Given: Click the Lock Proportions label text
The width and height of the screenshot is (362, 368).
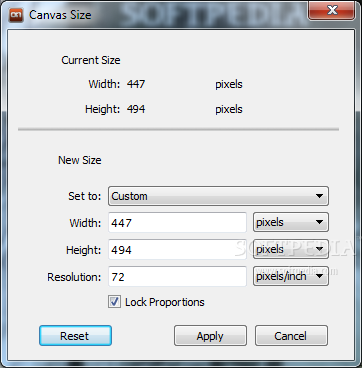Looking at the screenshot, I should pos(165,302).
